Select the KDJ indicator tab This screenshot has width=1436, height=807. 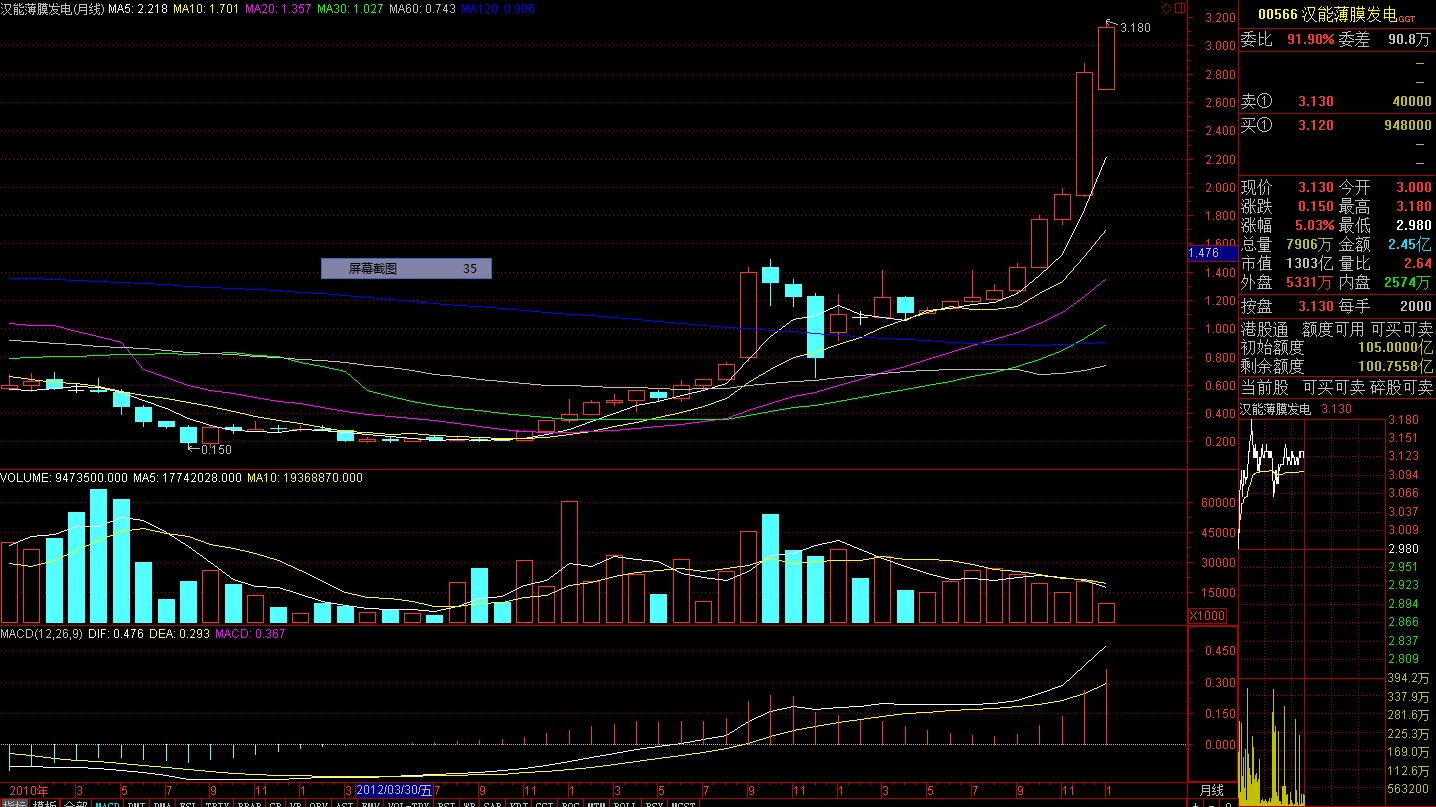tap(519, 803)
